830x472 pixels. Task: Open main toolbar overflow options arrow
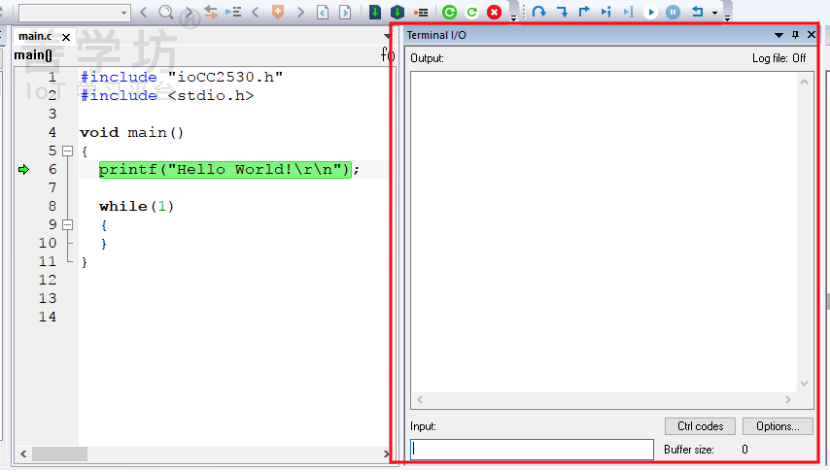513,18
